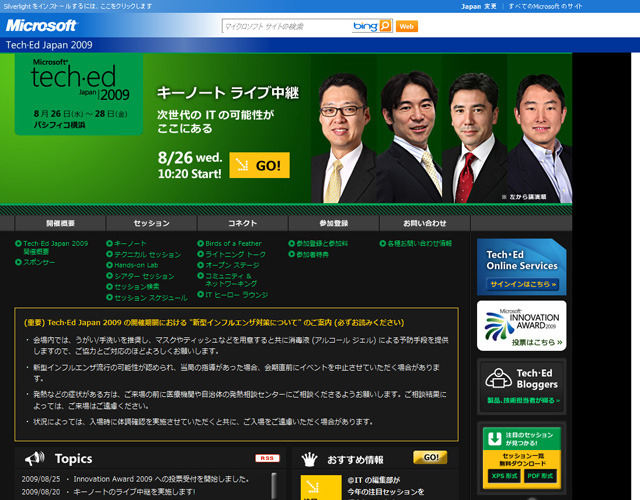Image resolution: width=640 pixels, height=500 pixels.
Task: Open the Silverlight install link at the top
Action: 78,6
